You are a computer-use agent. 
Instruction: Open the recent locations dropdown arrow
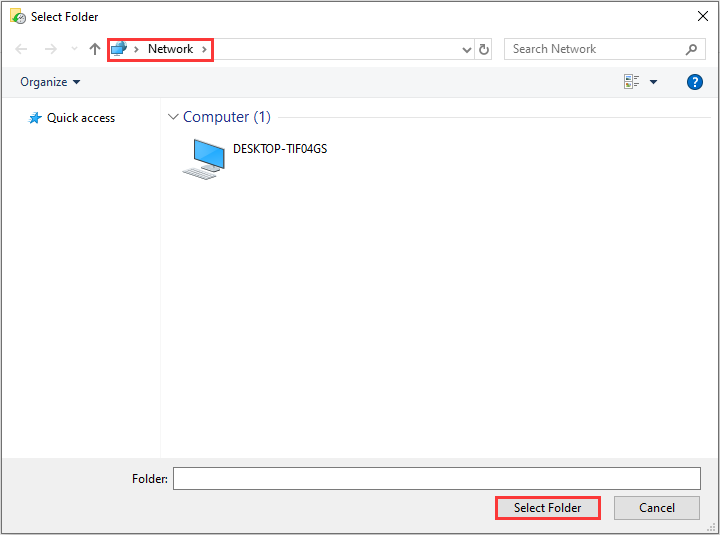coord(74,49)
